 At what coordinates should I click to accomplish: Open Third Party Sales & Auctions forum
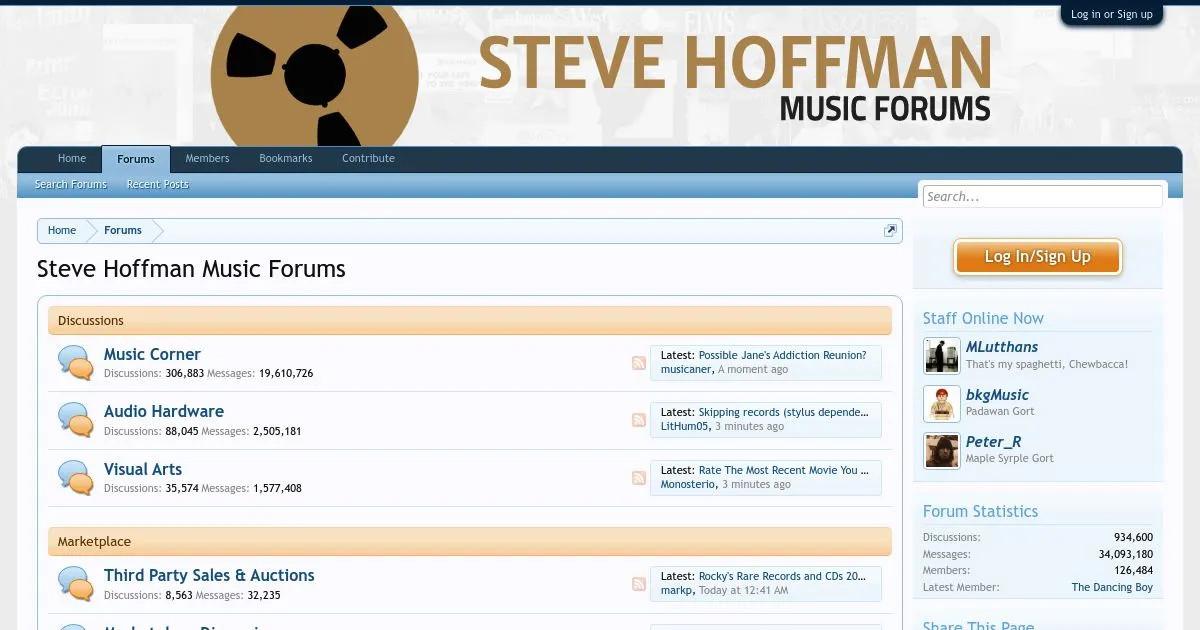pos(209,575)
